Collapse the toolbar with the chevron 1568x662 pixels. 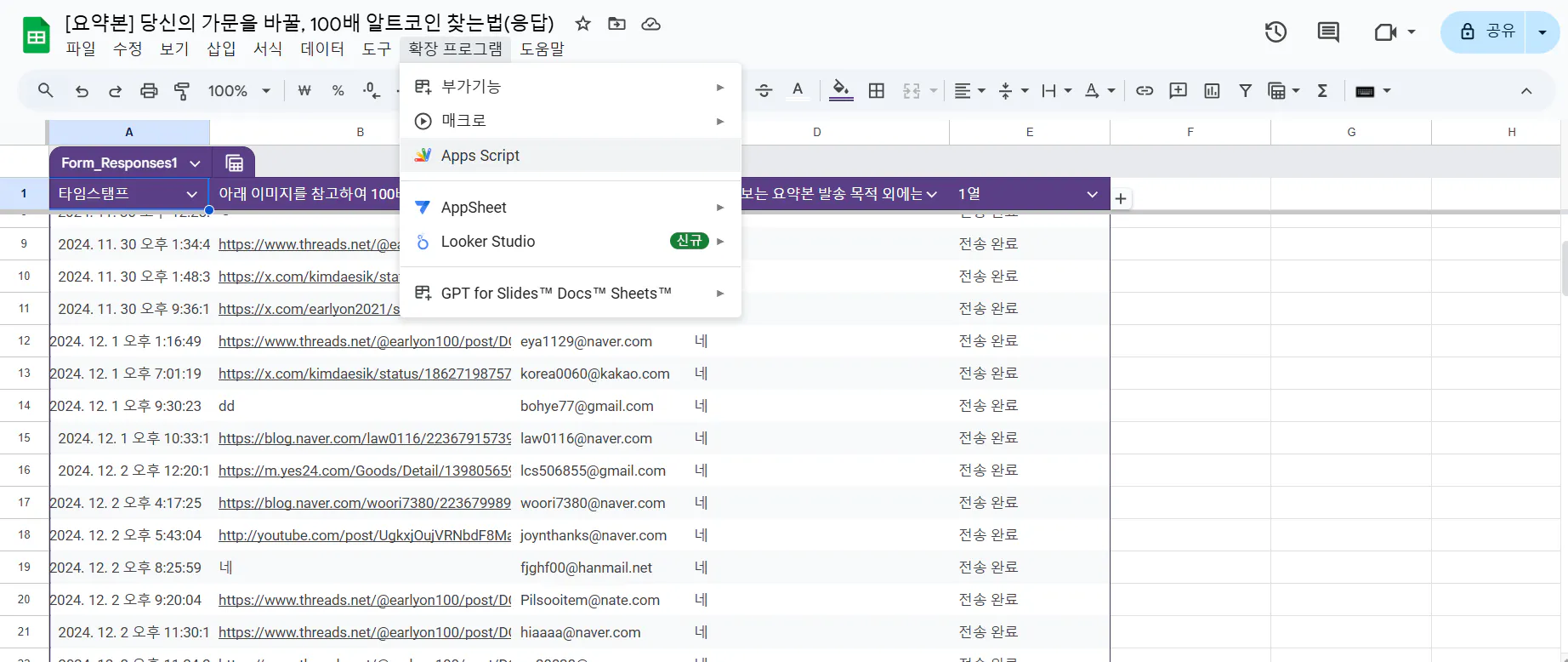pos(1526,91)
